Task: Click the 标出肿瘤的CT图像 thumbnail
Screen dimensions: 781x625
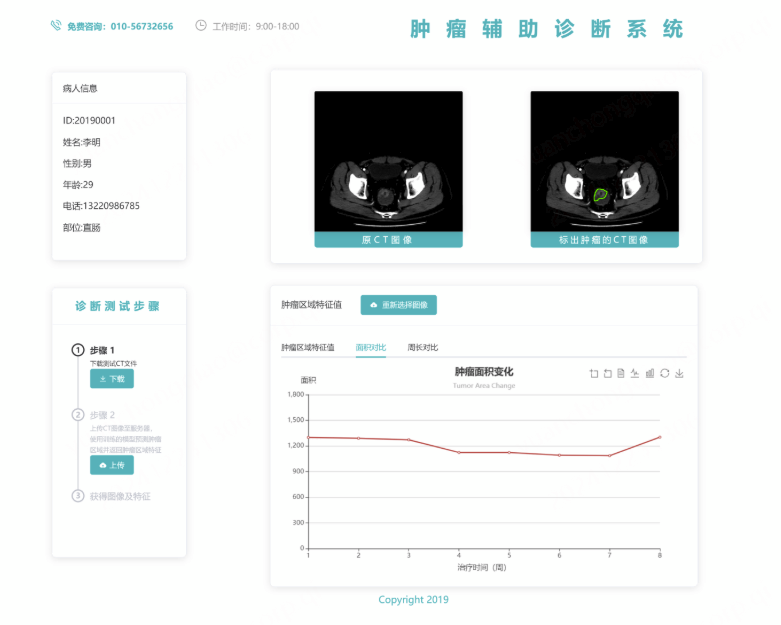Action: click(x=605, y=169)
